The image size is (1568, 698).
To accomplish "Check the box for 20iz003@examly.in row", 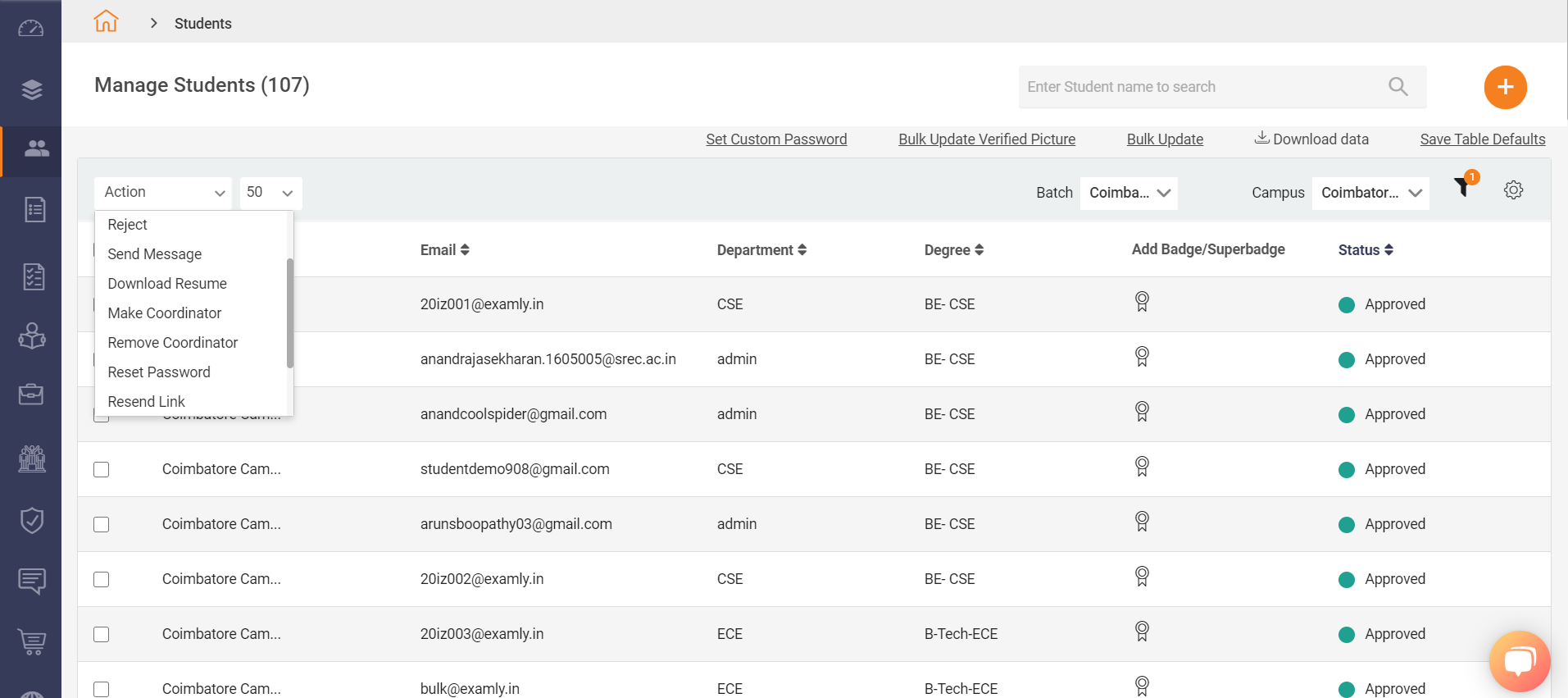I will [x=102, y=634].
